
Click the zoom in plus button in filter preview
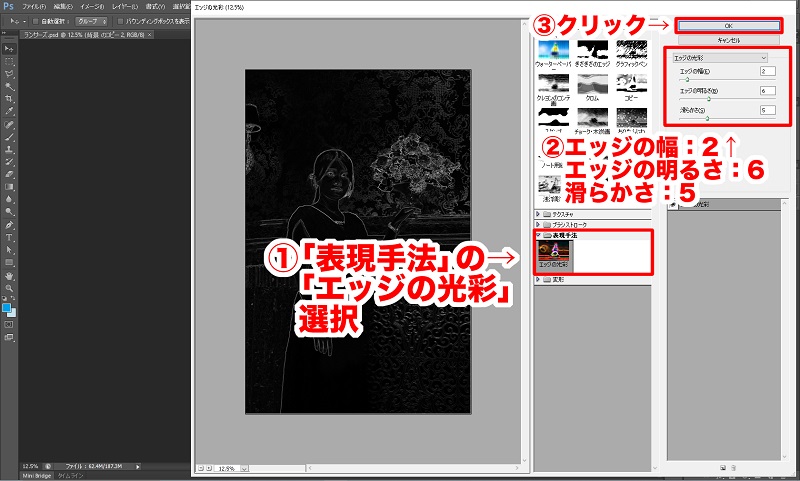click(x=209, y=468)
